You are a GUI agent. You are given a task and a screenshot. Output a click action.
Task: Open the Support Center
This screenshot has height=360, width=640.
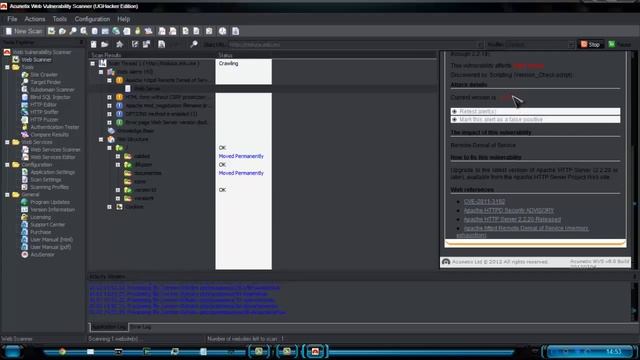[47, 224]
